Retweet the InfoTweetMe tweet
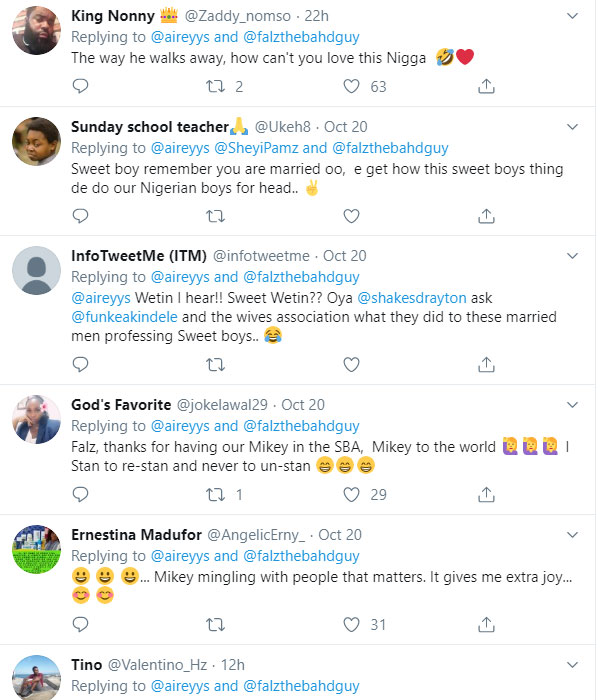The image size is (600, 700). [x=215, y=364]
